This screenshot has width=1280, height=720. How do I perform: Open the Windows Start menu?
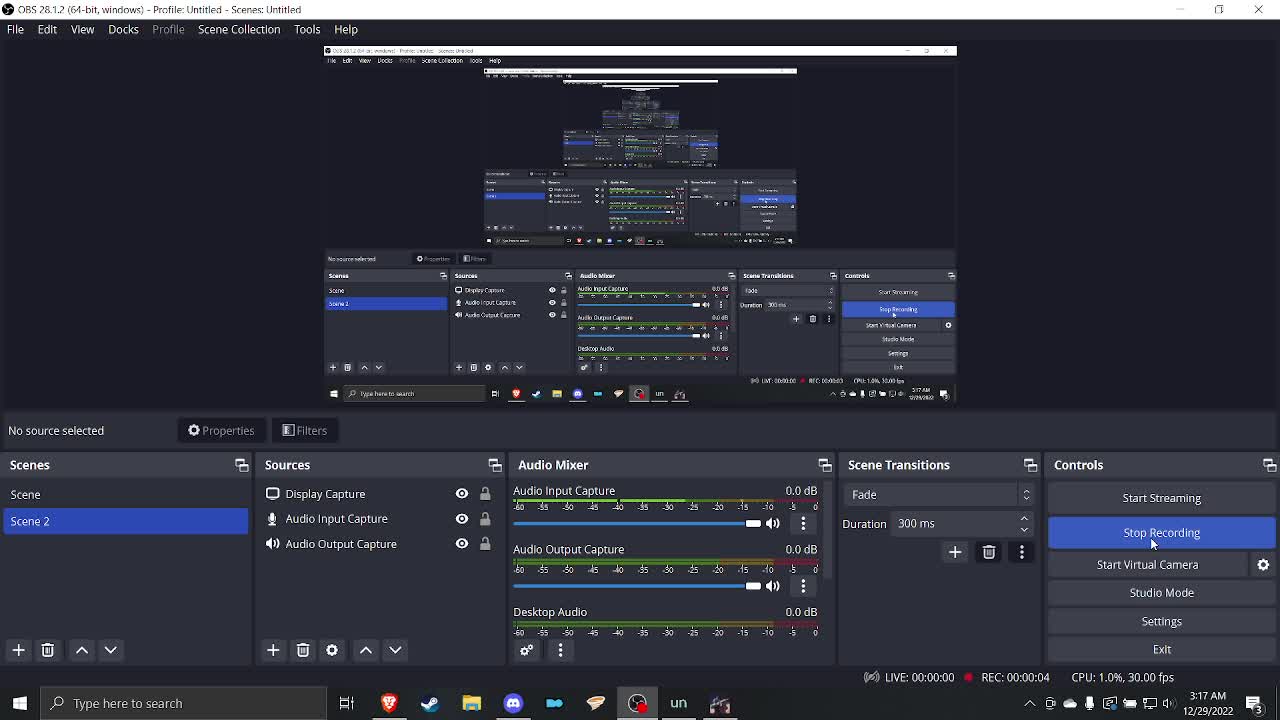20,703
